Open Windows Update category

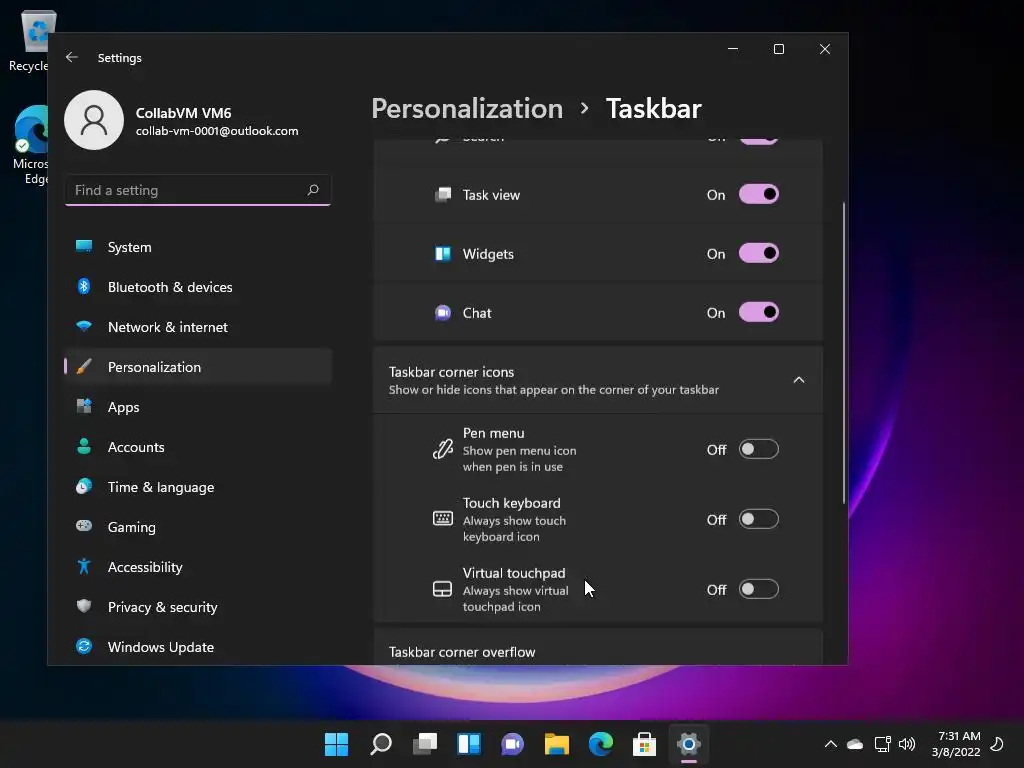click(199, 647)
